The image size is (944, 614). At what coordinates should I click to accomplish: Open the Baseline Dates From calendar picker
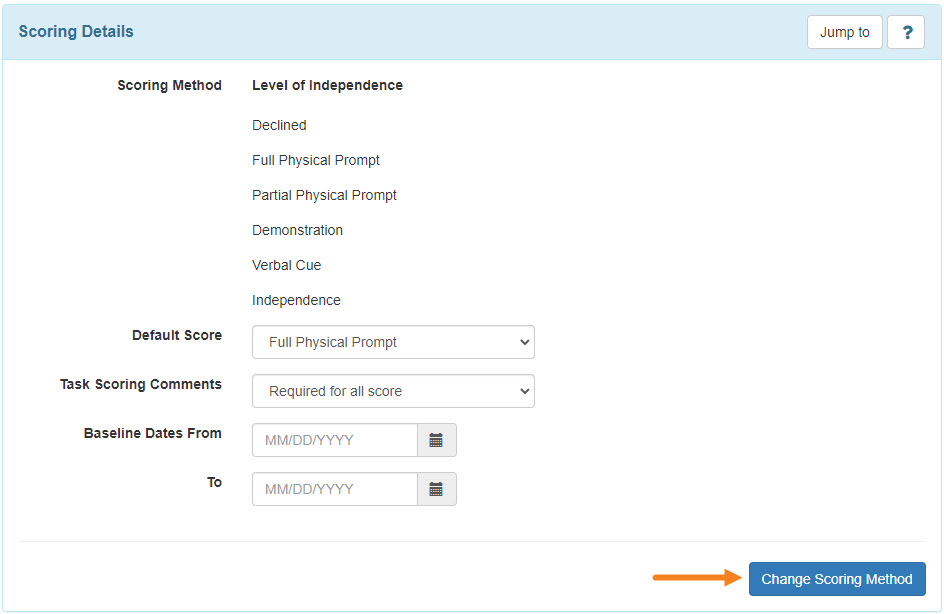click(x=436, y=440)
